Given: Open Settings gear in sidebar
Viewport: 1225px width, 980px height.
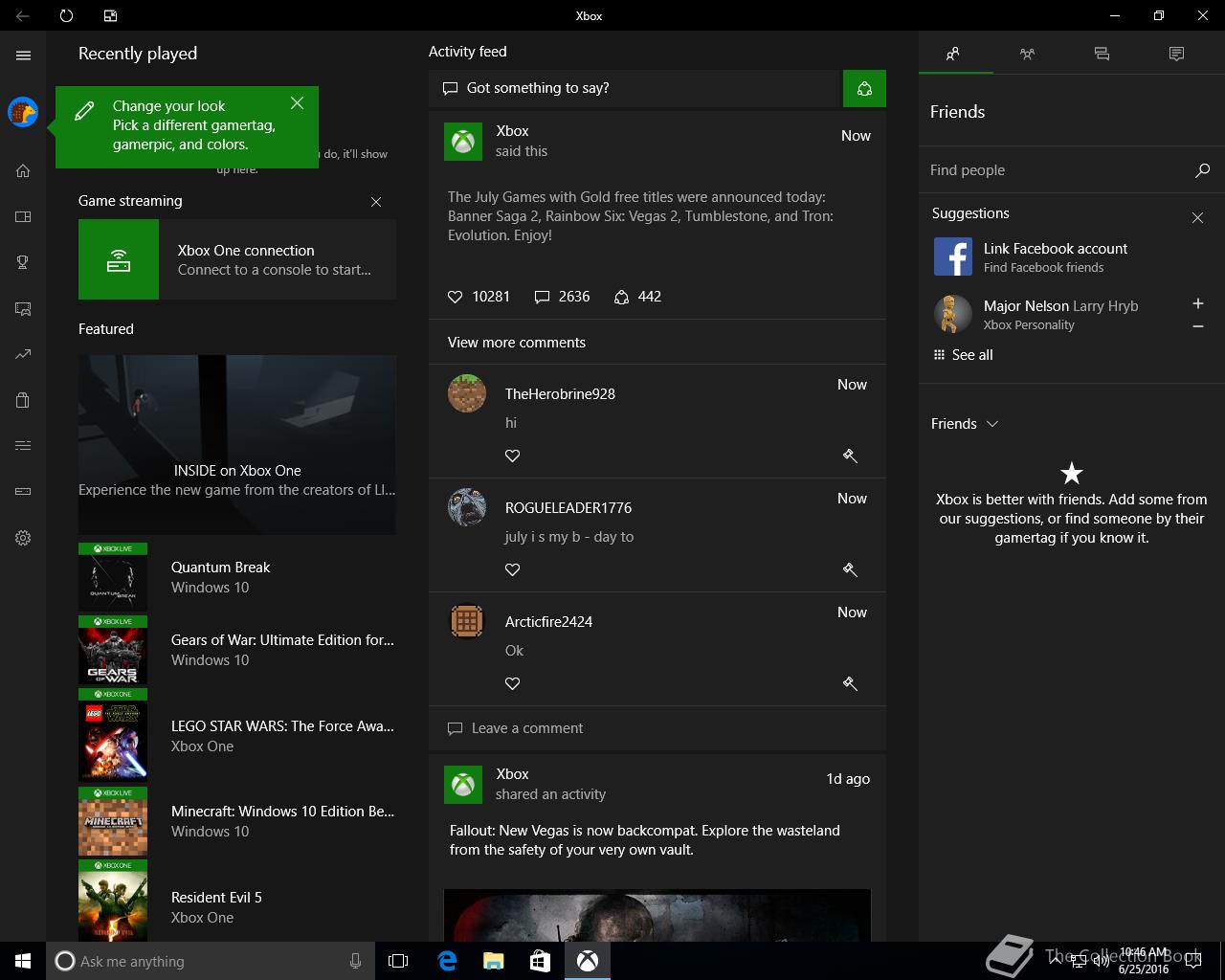Looking at the screenshot, I should (x=23, y=538).
